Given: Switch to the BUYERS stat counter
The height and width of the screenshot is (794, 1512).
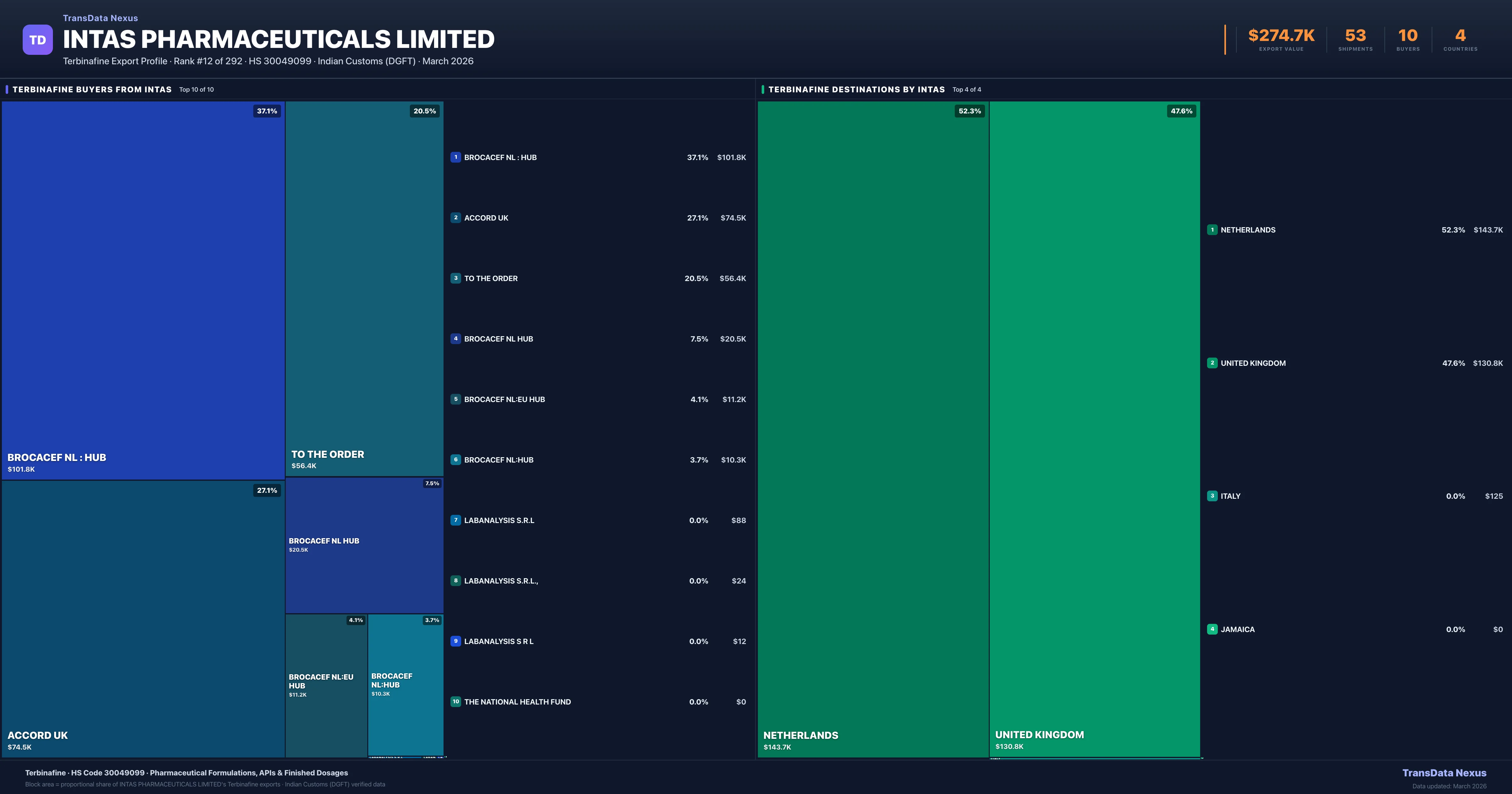Looking at the screenshot, I should [1407, 38].
